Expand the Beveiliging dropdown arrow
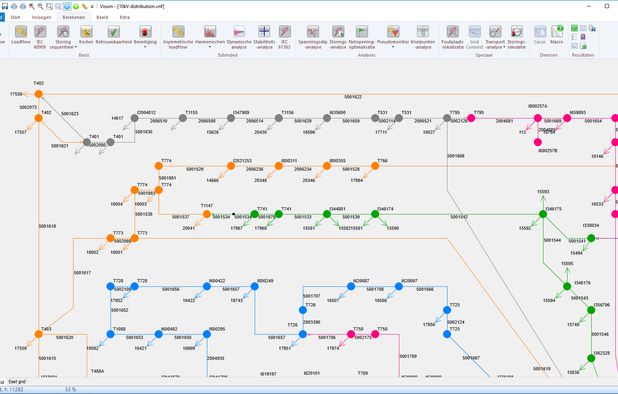The image size is (618, 394). pyautogui.click(x=145, y=47)
